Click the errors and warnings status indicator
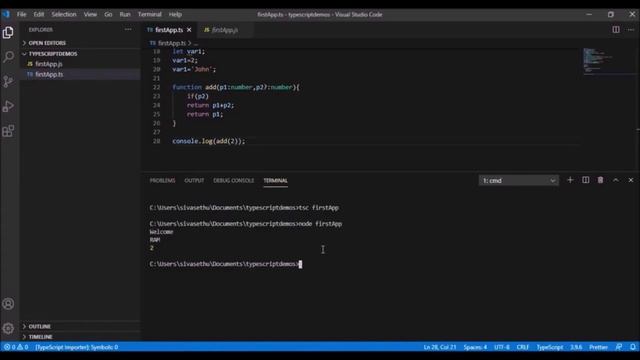This screenshot has height=360, width=640. pyautogui.click(x=16, y=347)
